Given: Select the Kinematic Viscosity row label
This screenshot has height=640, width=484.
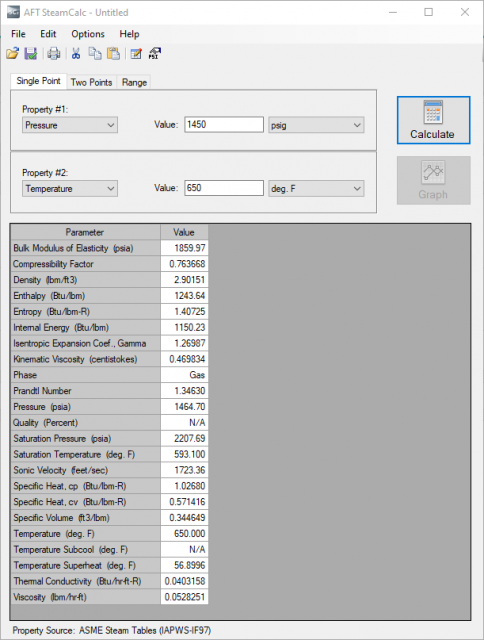Looking at the screenshot, I should pos(85,360).
